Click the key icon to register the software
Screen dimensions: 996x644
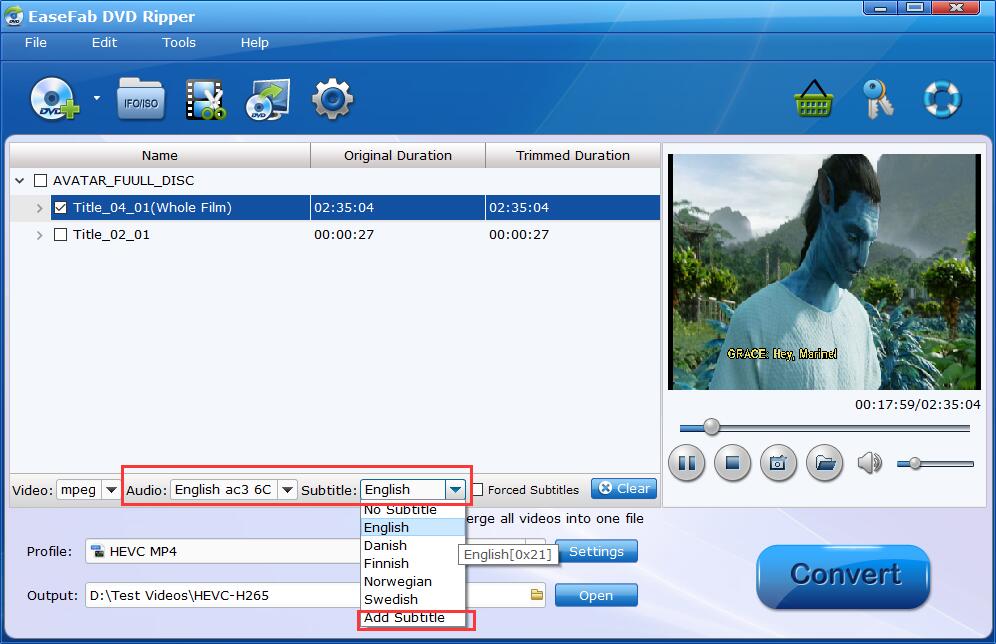click(878, 99)
